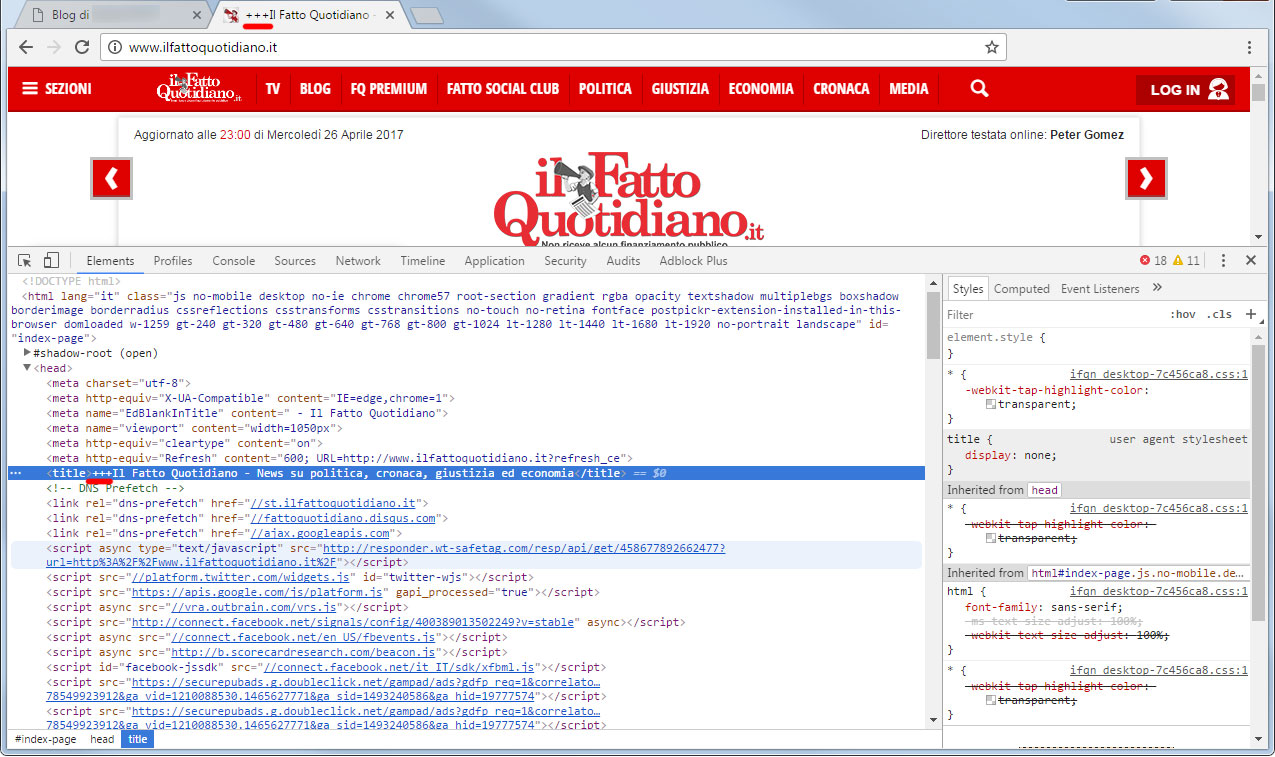The width and height of the screenshot is (1275, 757).
Task: Click the transparent color swatch under Inherited from head
Action: click(x=990, y=538)
